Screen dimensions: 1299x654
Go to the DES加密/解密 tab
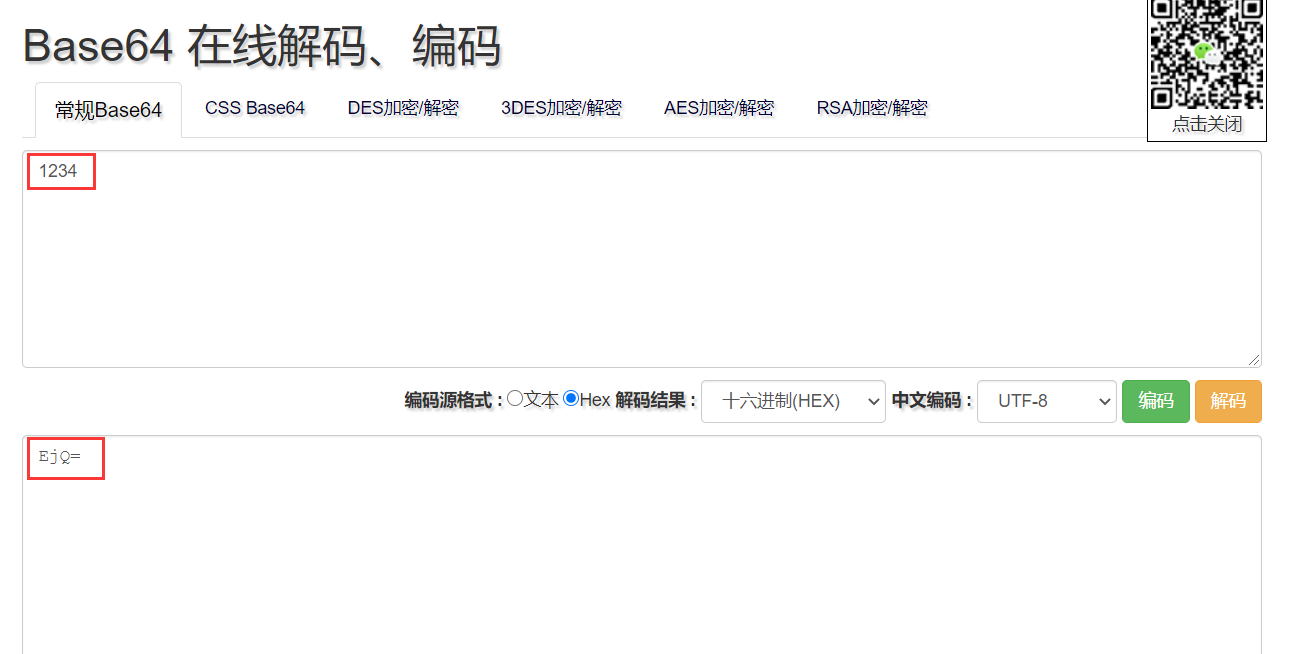403,108
